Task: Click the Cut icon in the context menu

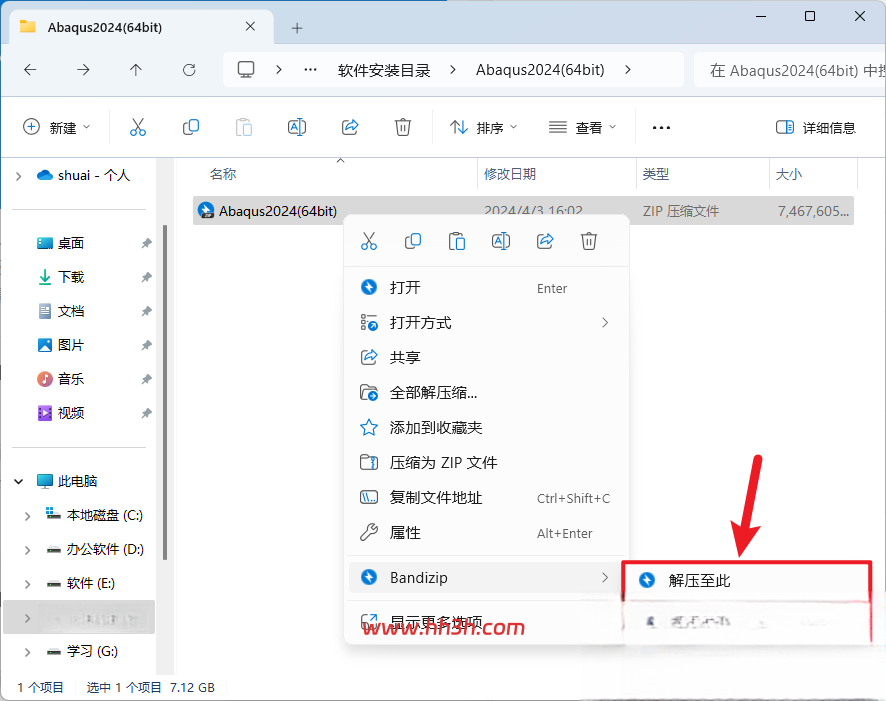Action: (x=369, y=241)
